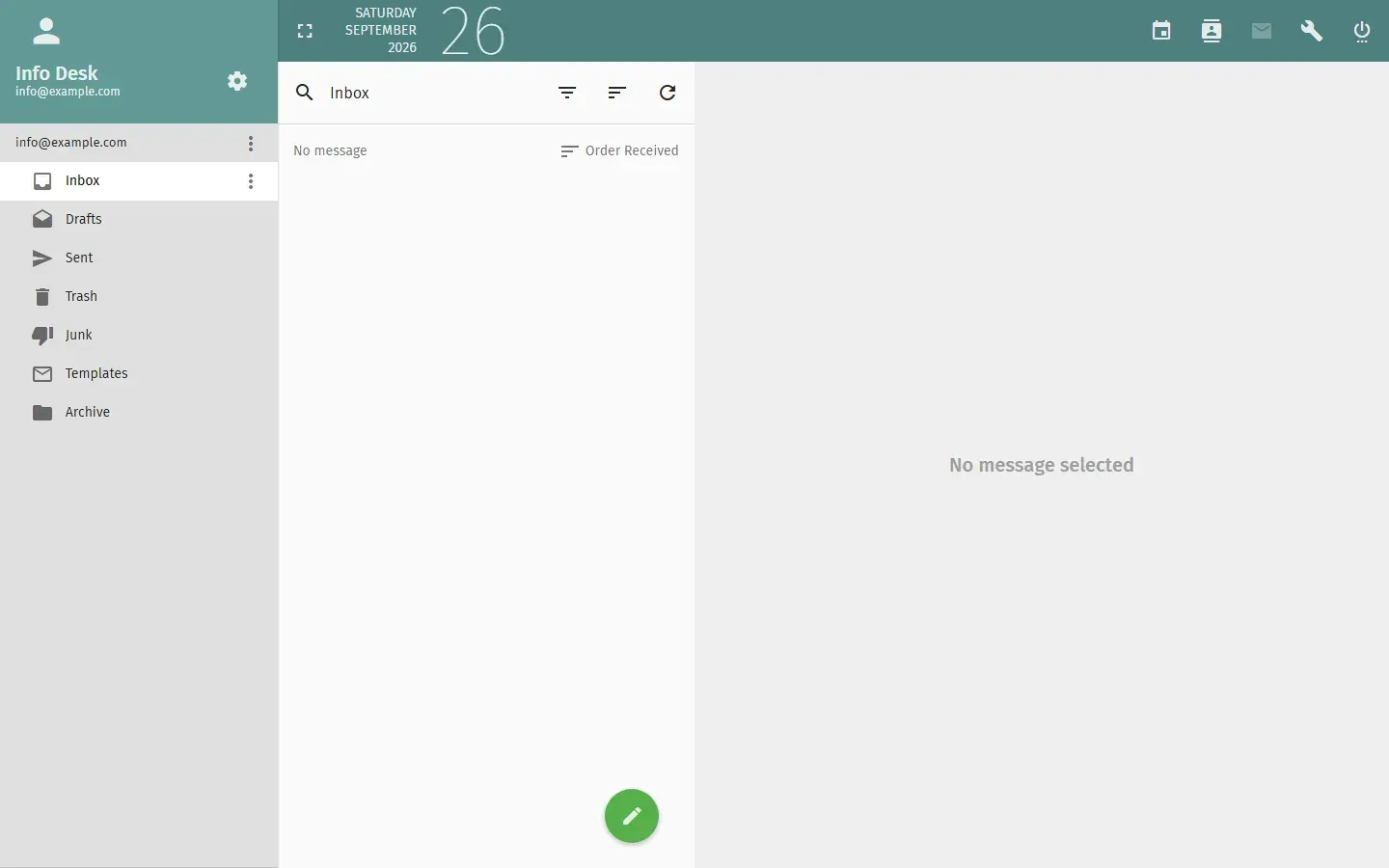This screenshot has height=868, width=1389.
Task: Refresh the Inbox message list
Action: (x=668, y=93)
